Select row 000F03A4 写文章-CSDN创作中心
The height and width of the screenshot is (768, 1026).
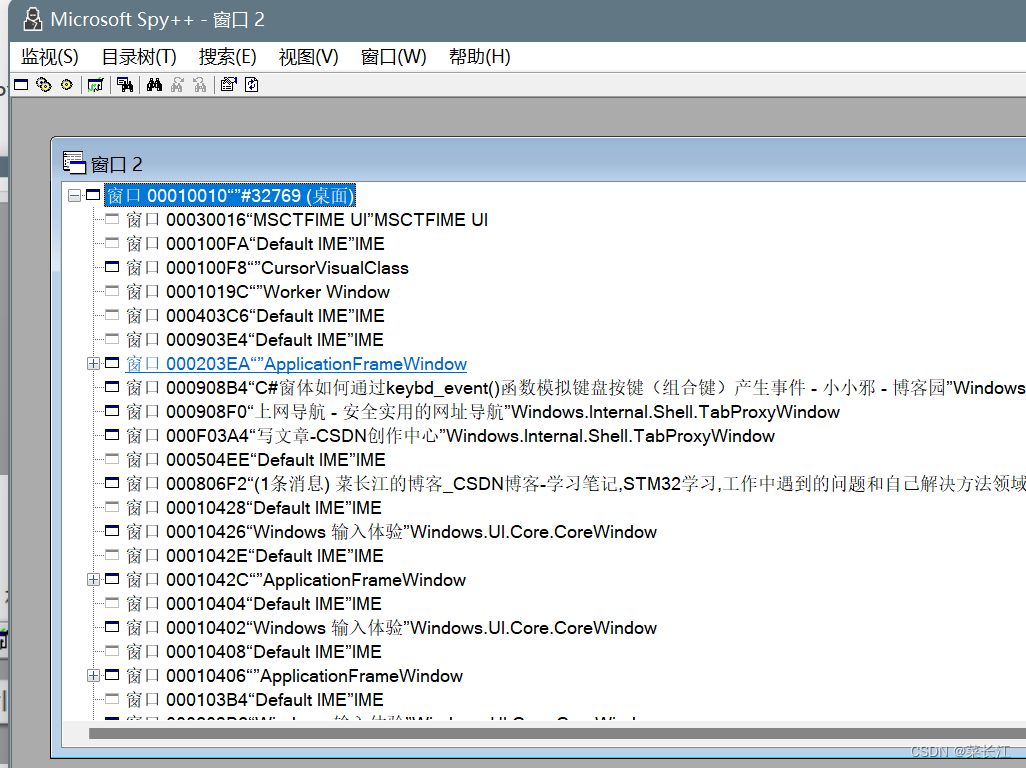pos(450,436)
